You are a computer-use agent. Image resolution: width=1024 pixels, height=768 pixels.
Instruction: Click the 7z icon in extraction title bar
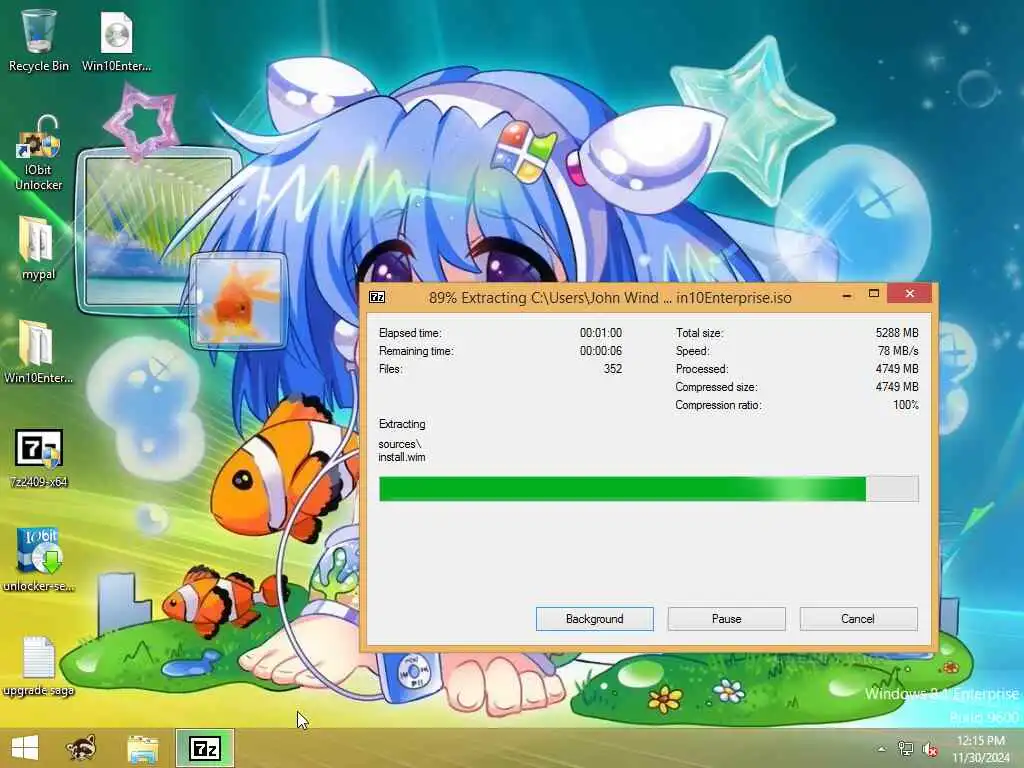(377, 298)
